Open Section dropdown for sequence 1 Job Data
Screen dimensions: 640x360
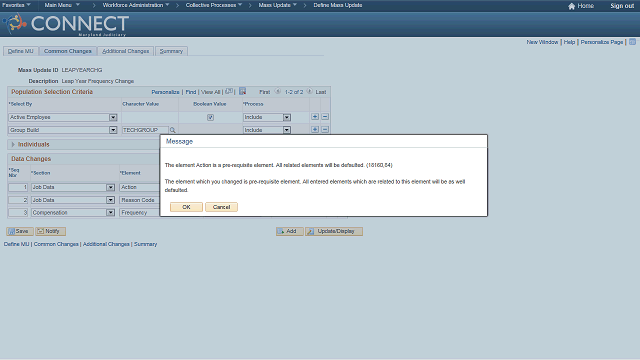tap(73, 187)
